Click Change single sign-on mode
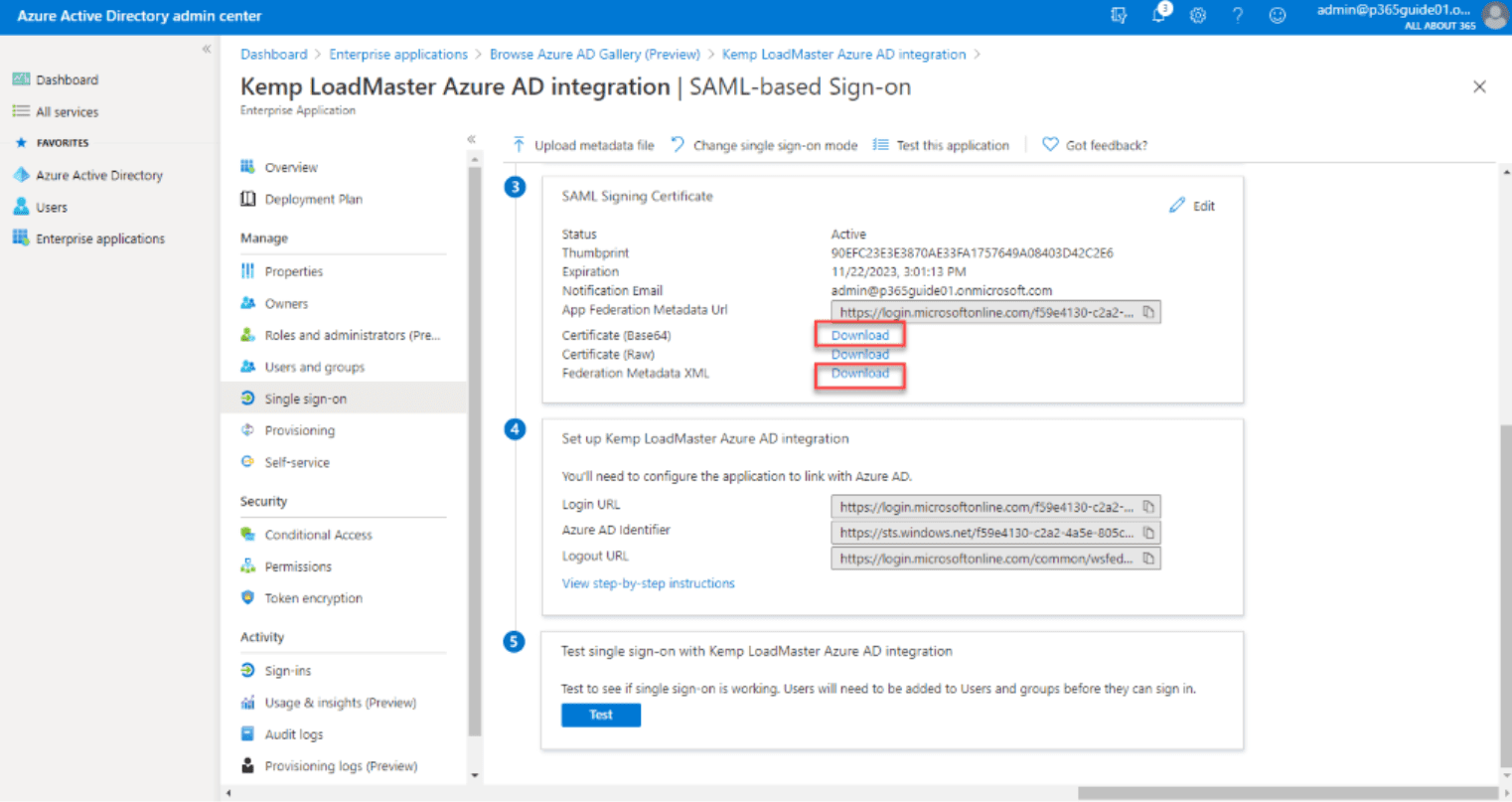The height and width of the screenshot is (802, 1512). (764, 145)
